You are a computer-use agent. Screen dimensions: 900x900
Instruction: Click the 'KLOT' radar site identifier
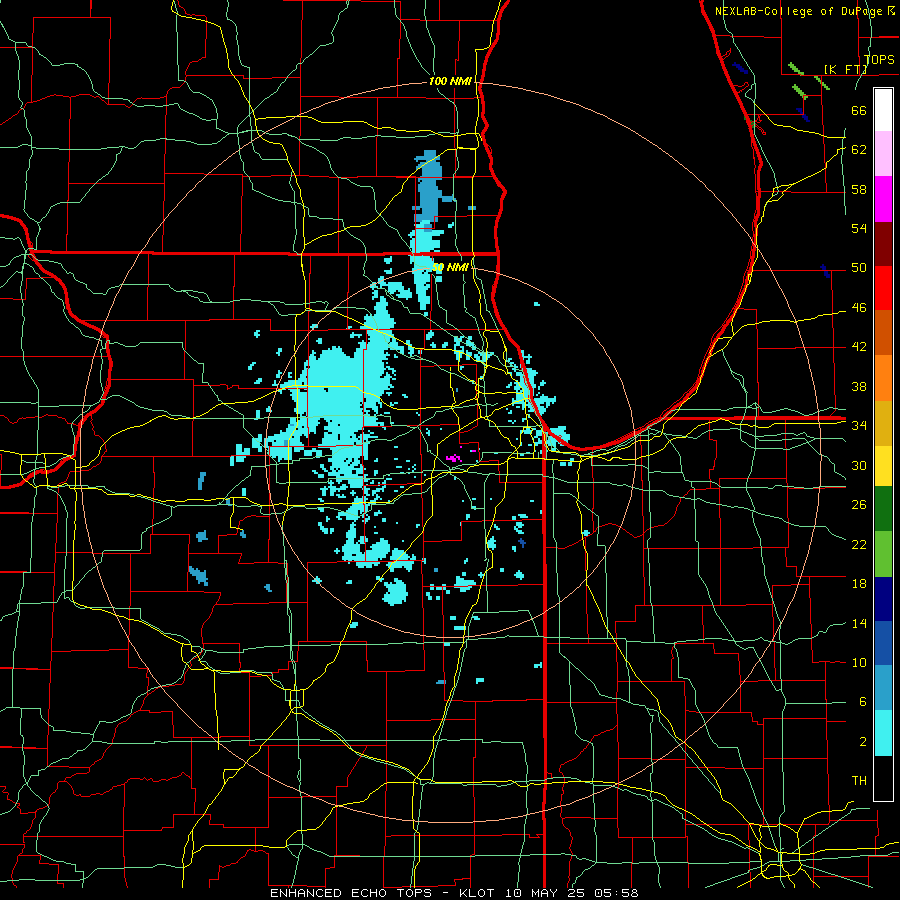click(479, 893)
